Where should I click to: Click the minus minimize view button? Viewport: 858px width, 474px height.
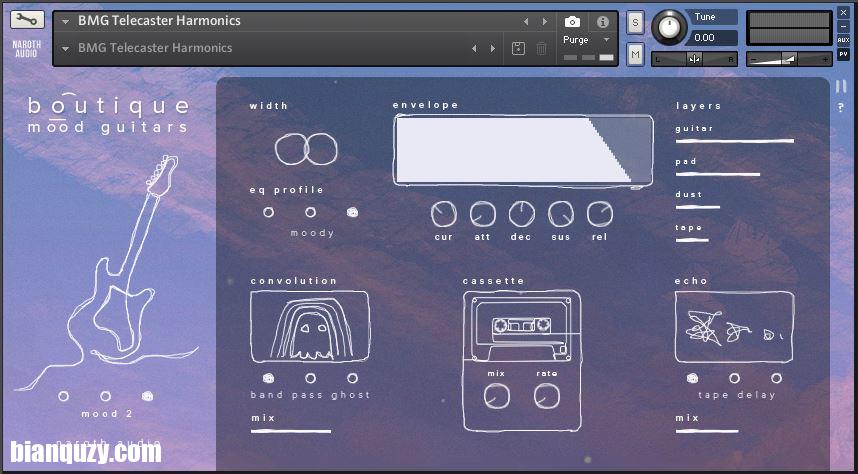click(843, 26)
